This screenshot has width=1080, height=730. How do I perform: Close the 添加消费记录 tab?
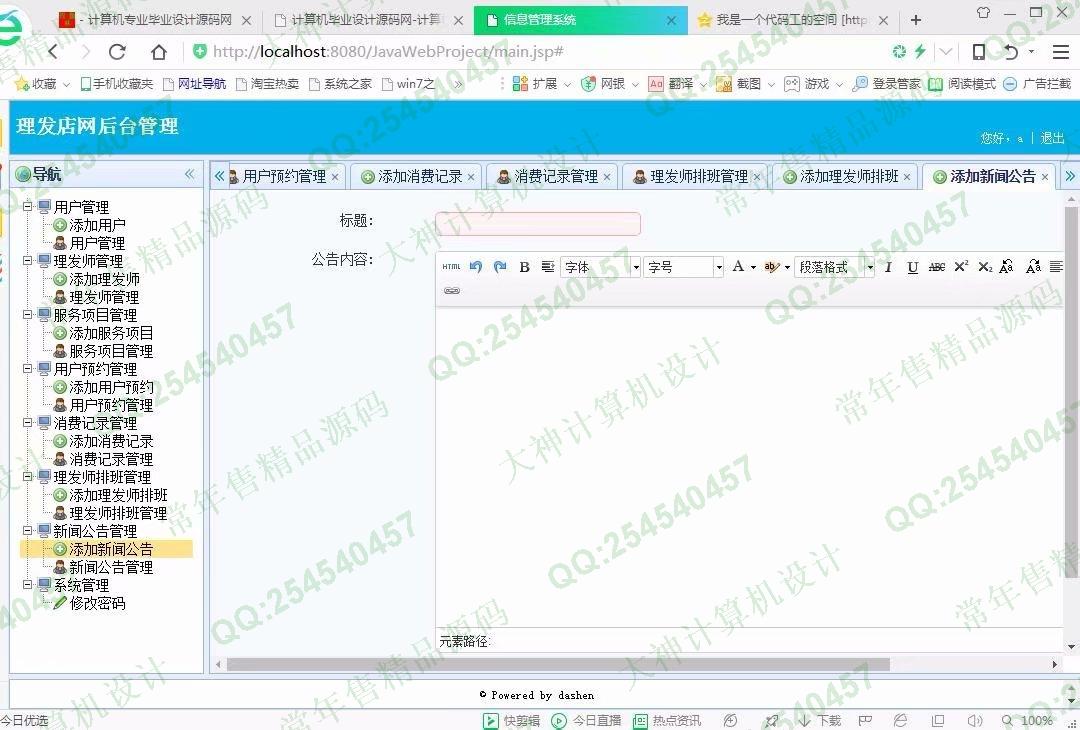point(471,177)
